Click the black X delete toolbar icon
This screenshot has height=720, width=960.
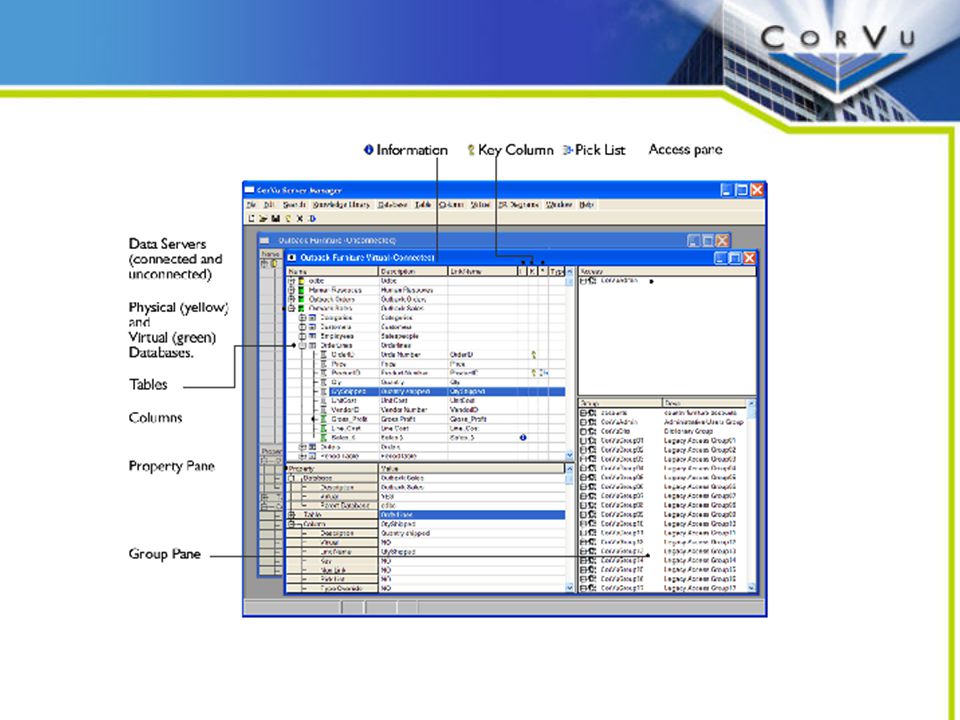click(x=300, y=219)
